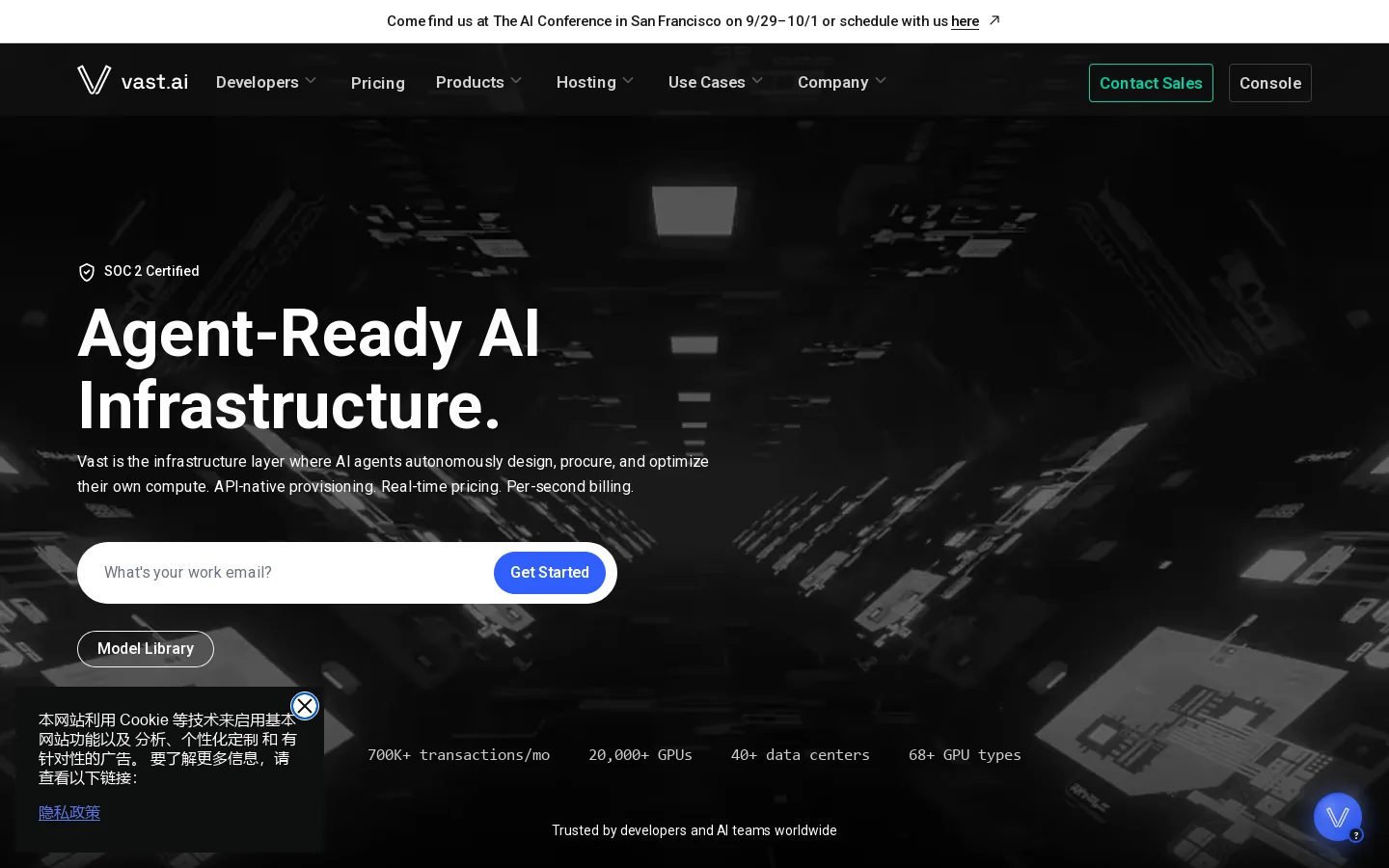Screen dimensions: 1389x868
Task: Open the 隐私政策 privacy policy link
Action: pyautogui.click(x=69, y=813)
